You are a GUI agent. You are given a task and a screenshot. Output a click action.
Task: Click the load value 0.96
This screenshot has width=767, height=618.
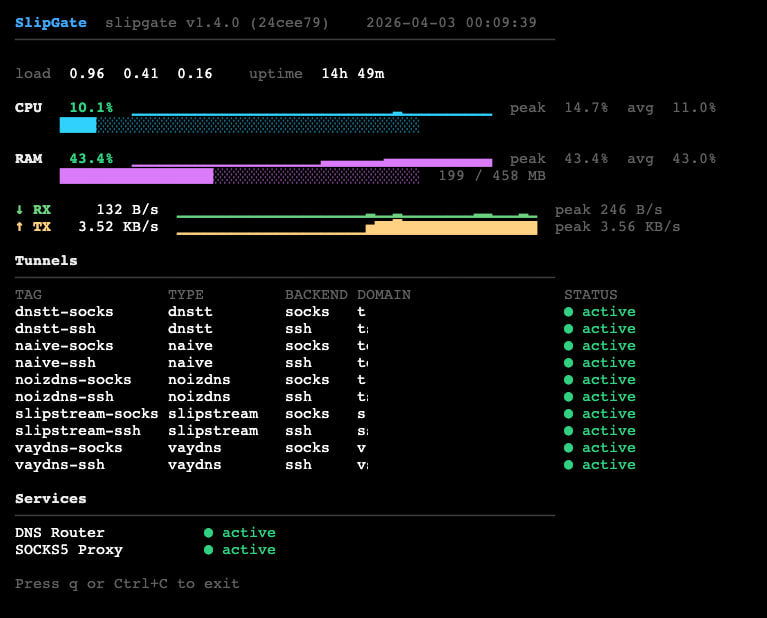(x=87, y=73)
